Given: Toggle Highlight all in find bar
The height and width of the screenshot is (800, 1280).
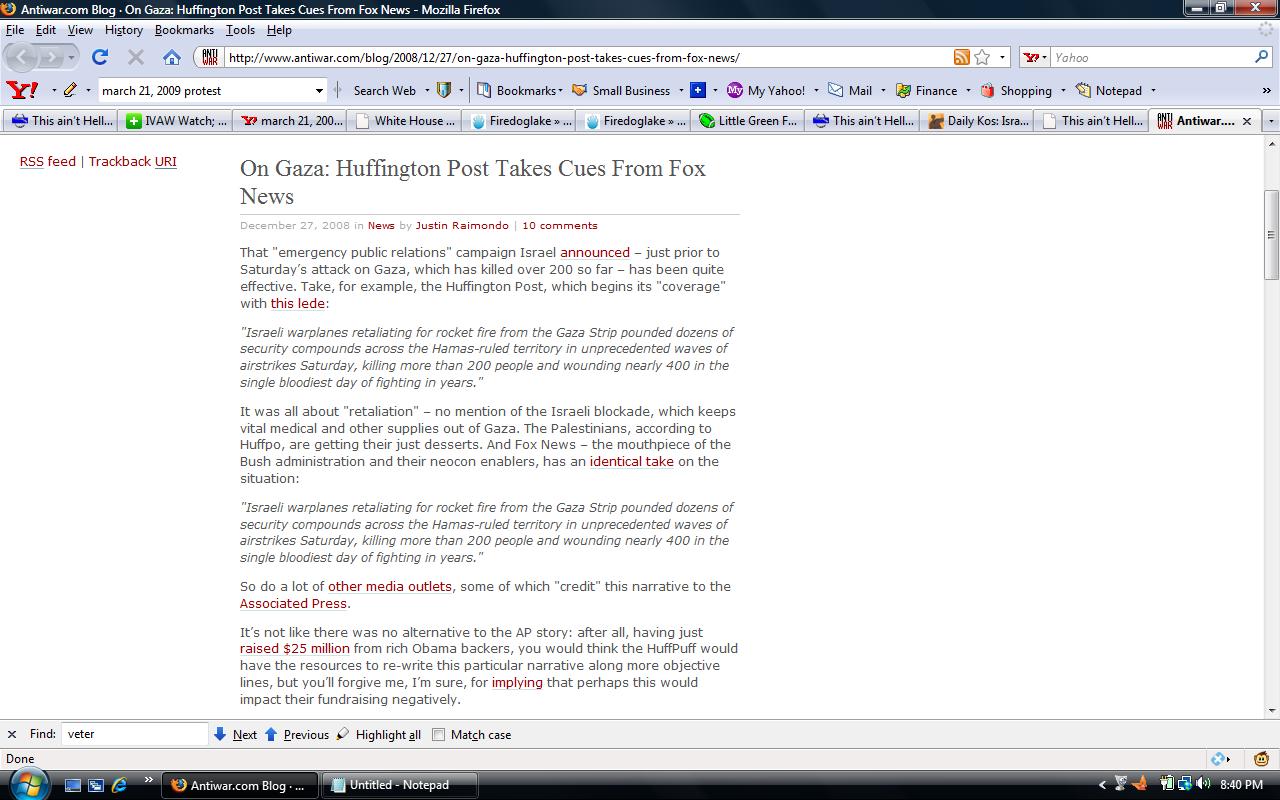Looking at the screenshot, I should coord(378,734).
